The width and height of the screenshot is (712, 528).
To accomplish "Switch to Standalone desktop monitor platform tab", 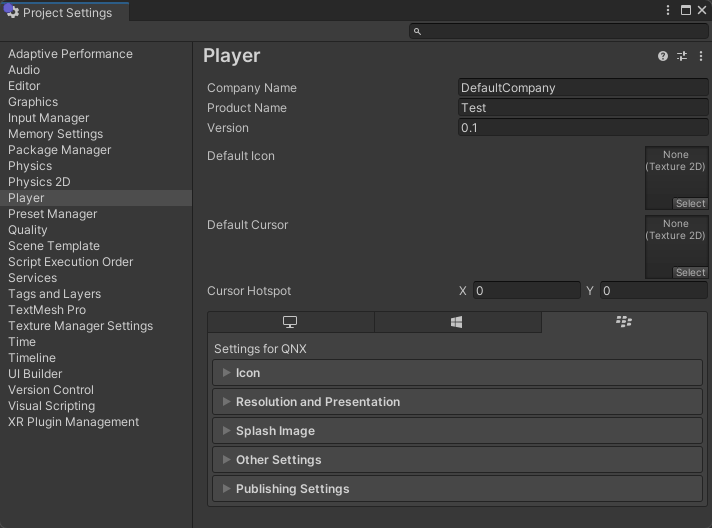I will point(291,322).
